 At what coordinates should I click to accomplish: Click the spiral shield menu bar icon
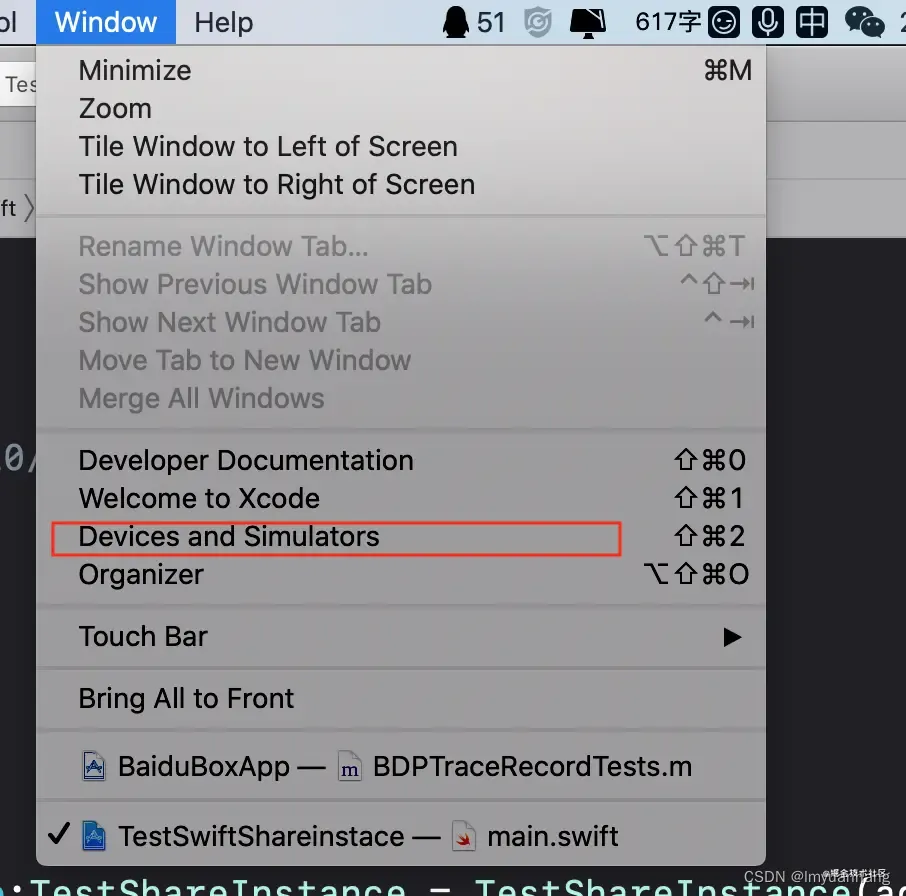point(538,23)
